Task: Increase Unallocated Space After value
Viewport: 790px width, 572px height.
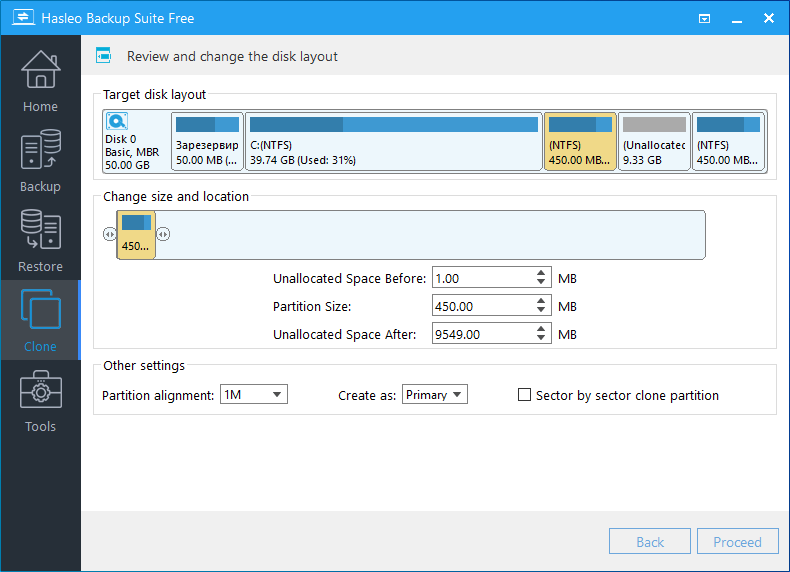Action: pos(541,328)
